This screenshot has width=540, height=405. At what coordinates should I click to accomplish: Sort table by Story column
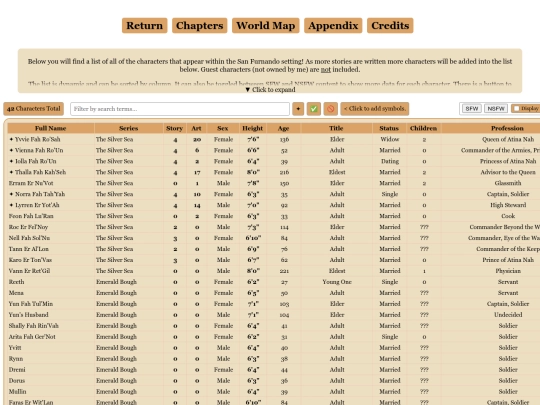(x=175, y=128)
